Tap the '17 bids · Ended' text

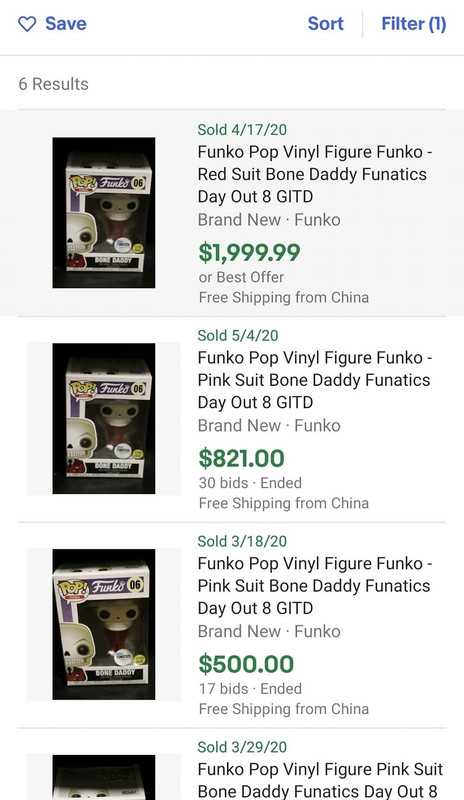[x=250, y=688]
